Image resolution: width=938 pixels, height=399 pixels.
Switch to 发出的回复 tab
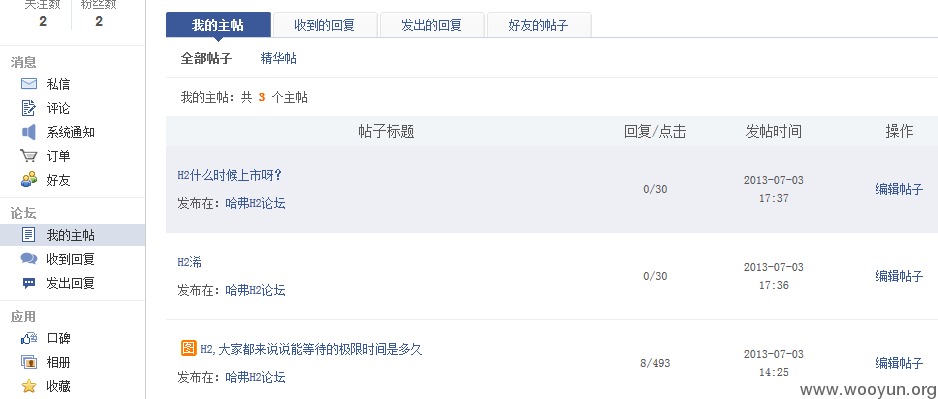(x=432, y=25)
